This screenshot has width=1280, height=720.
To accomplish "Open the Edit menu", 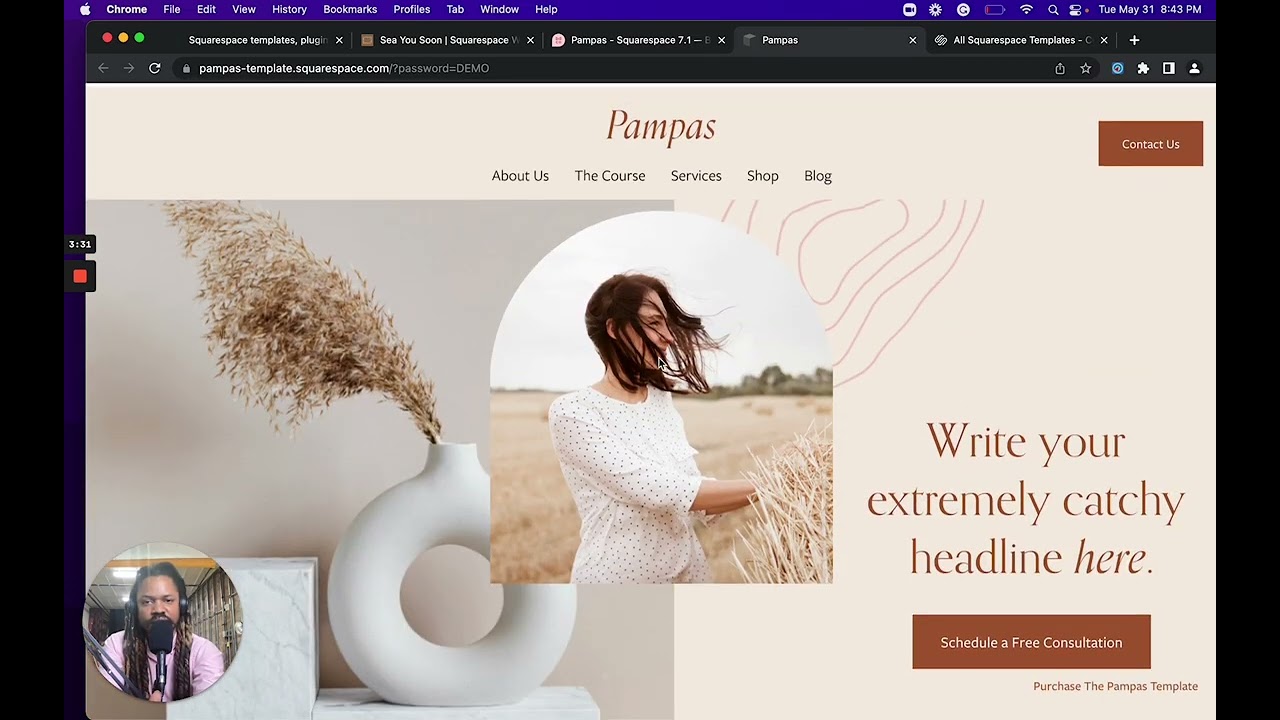I will tap(206, 9).
